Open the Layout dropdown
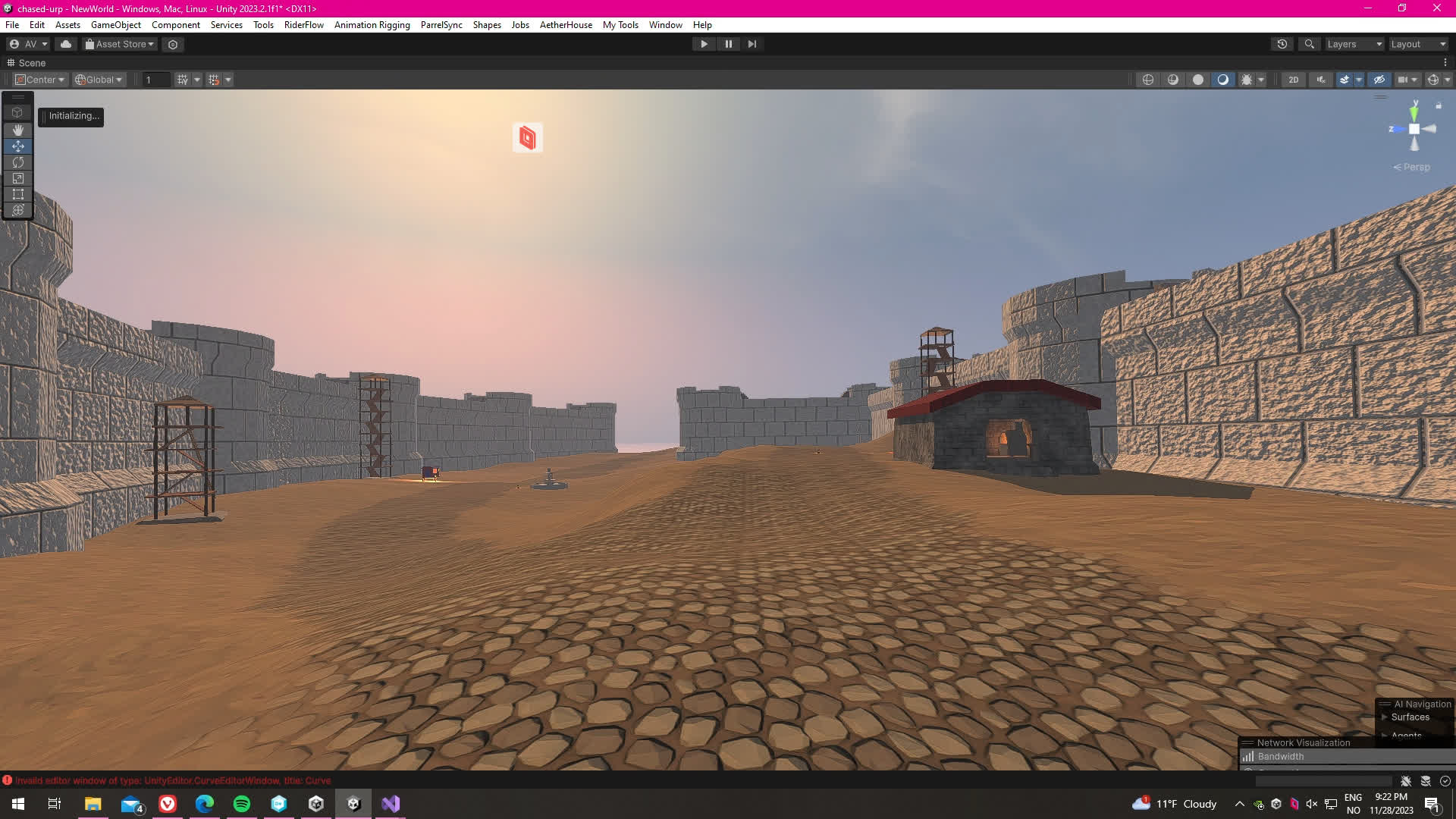 [1418, 44]
